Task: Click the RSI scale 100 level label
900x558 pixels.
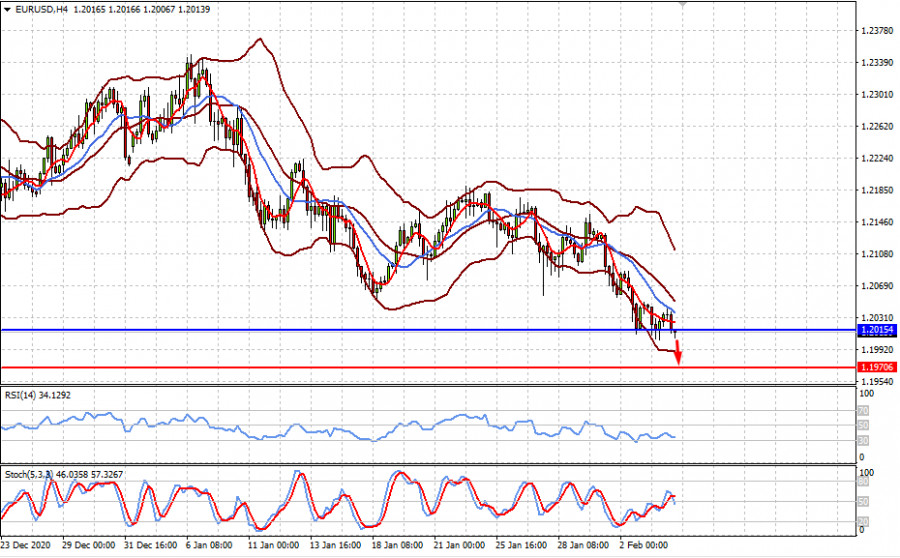Action: click(868, 393)
